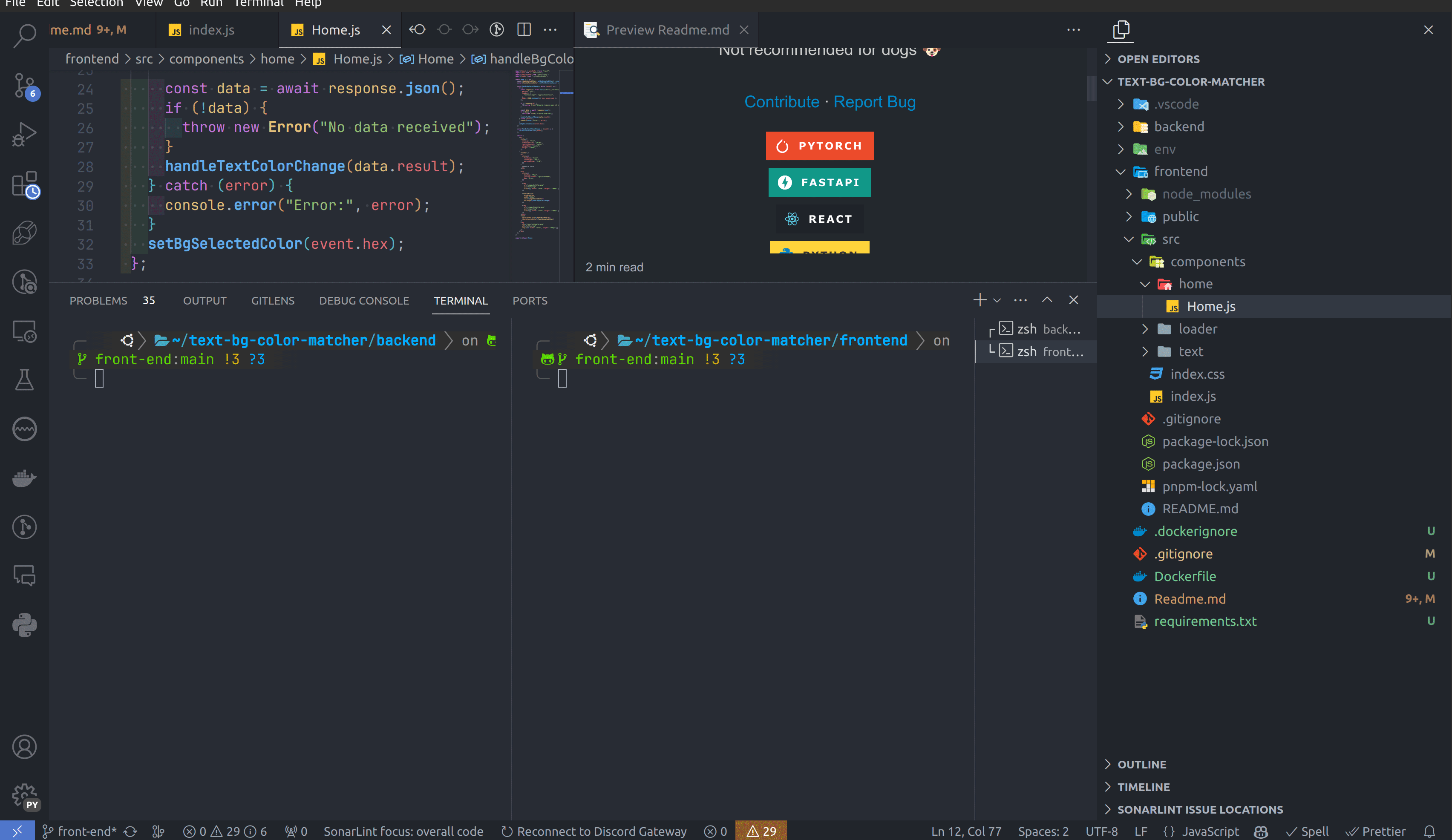Expand the OUTLINE section
Image resolution: width=1452 pixels, height=840 pixels.
pos(1141,765)
